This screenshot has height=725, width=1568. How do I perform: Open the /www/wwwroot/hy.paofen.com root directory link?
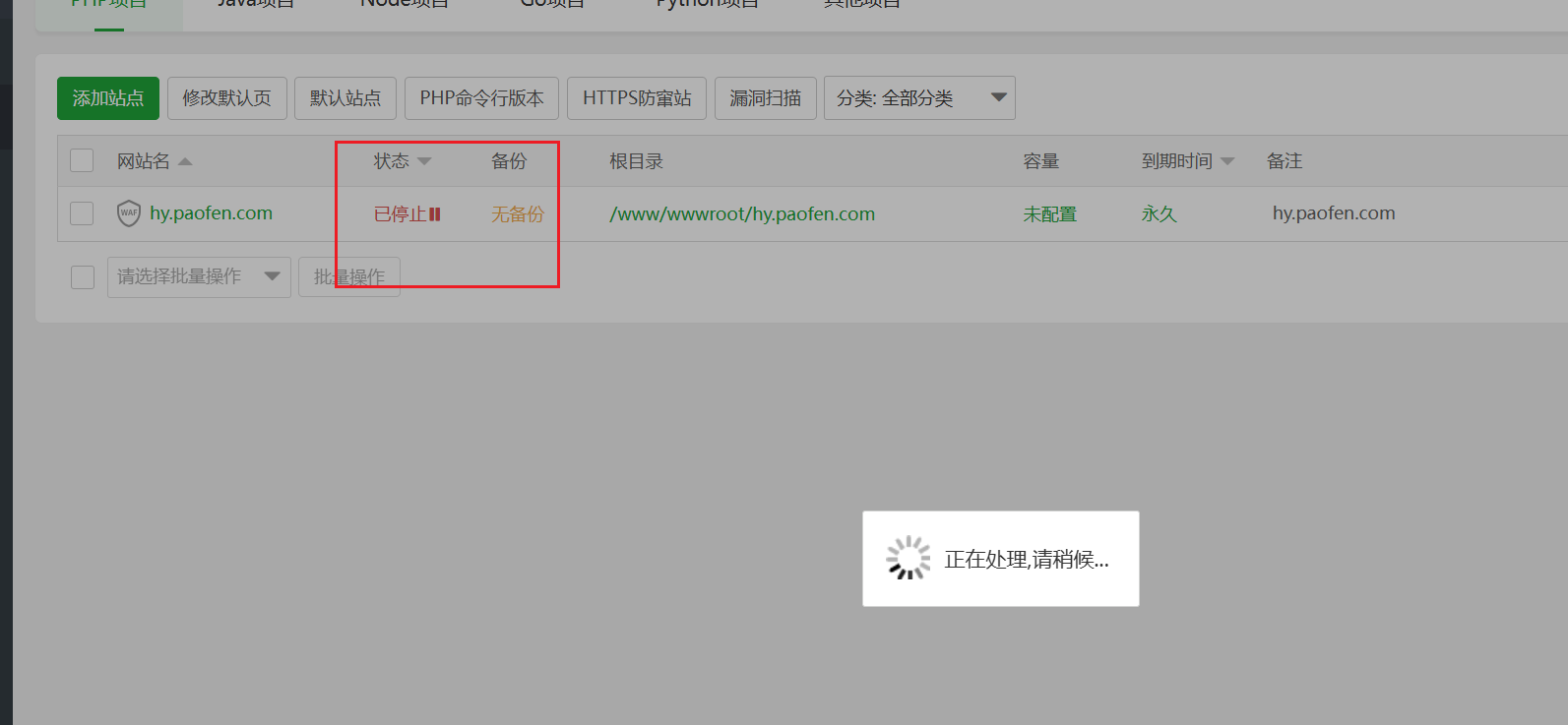742,214
